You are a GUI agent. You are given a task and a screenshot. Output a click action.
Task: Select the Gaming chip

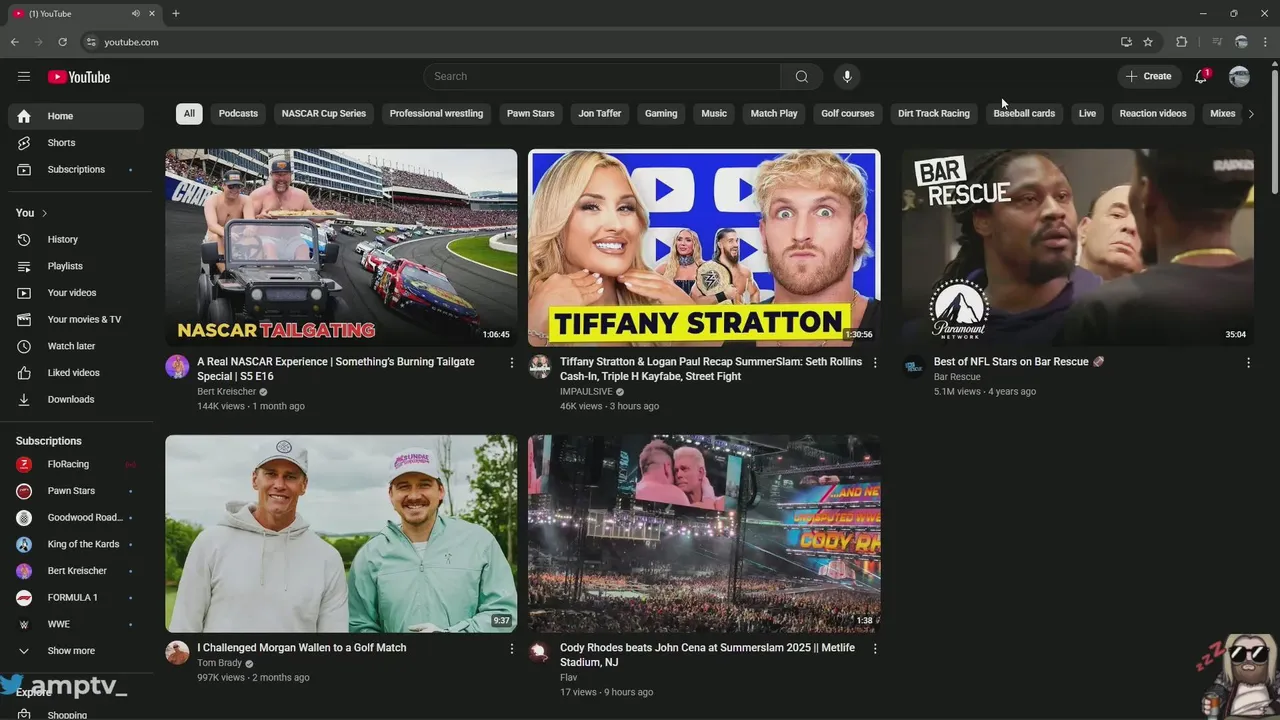(661, 114)
